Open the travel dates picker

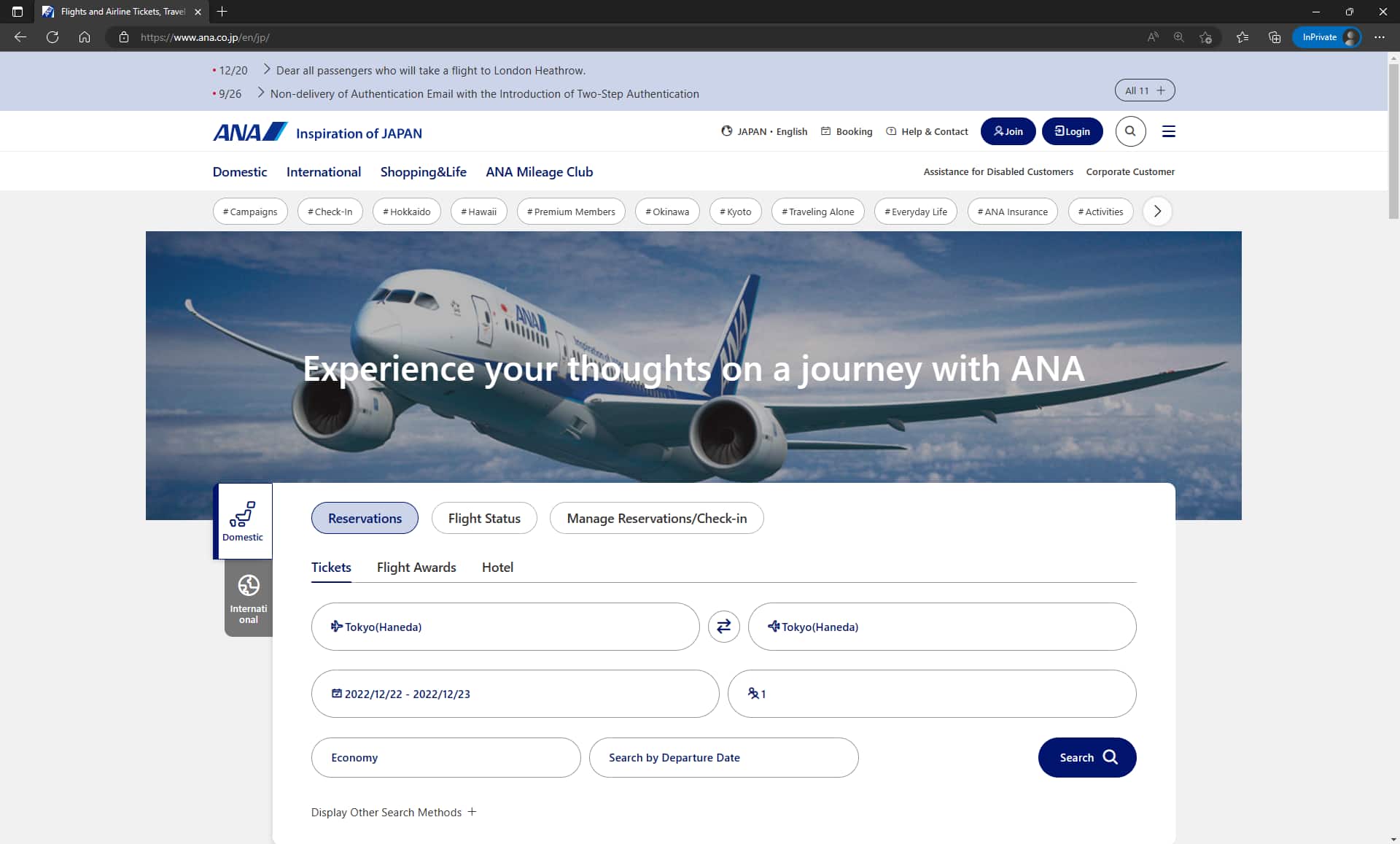pos(516,694)
